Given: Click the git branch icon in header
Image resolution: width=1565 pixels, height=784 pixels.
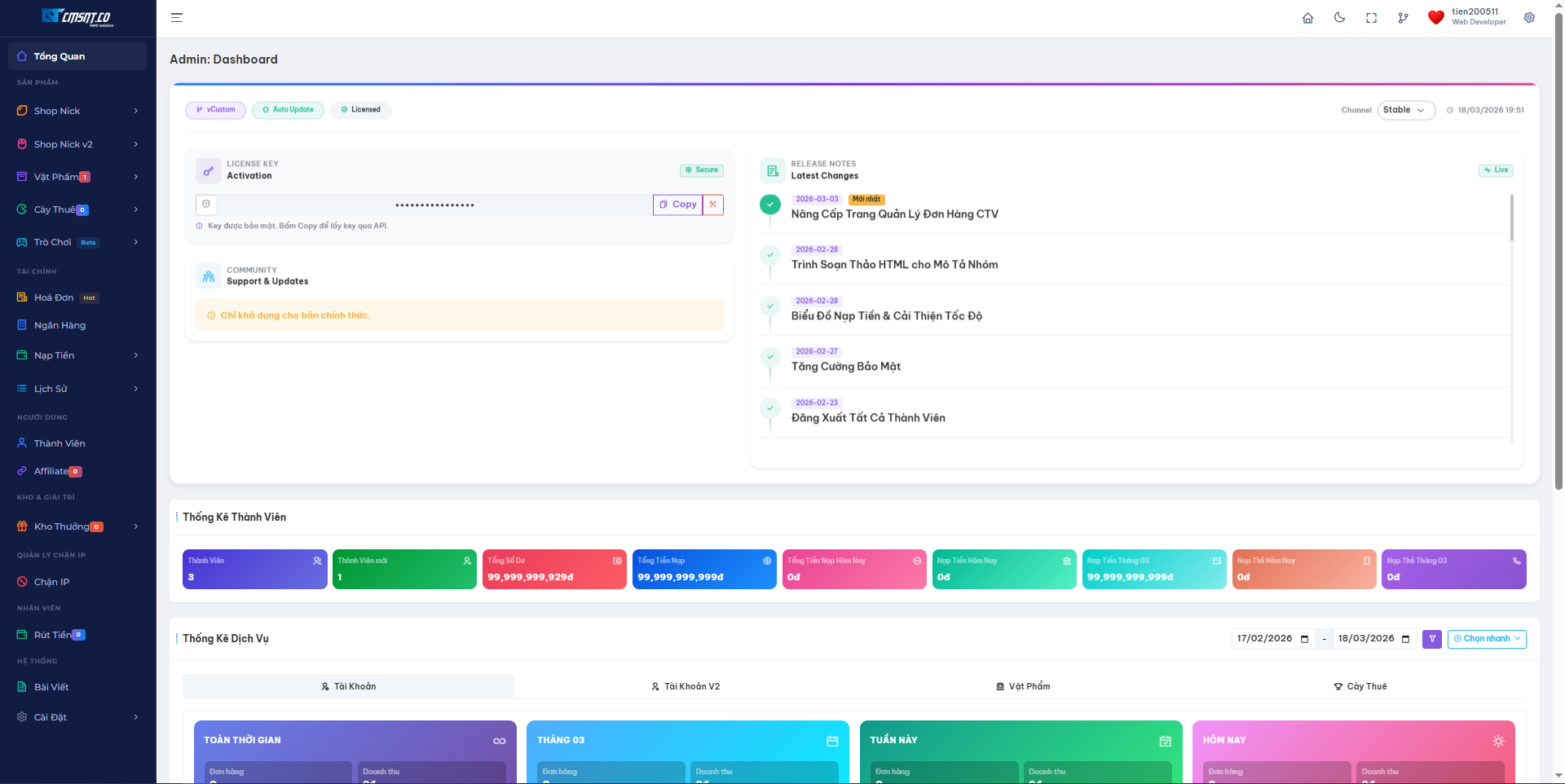Looking at the screenshot, I should pyautogui.click(x=1403, y=18).
